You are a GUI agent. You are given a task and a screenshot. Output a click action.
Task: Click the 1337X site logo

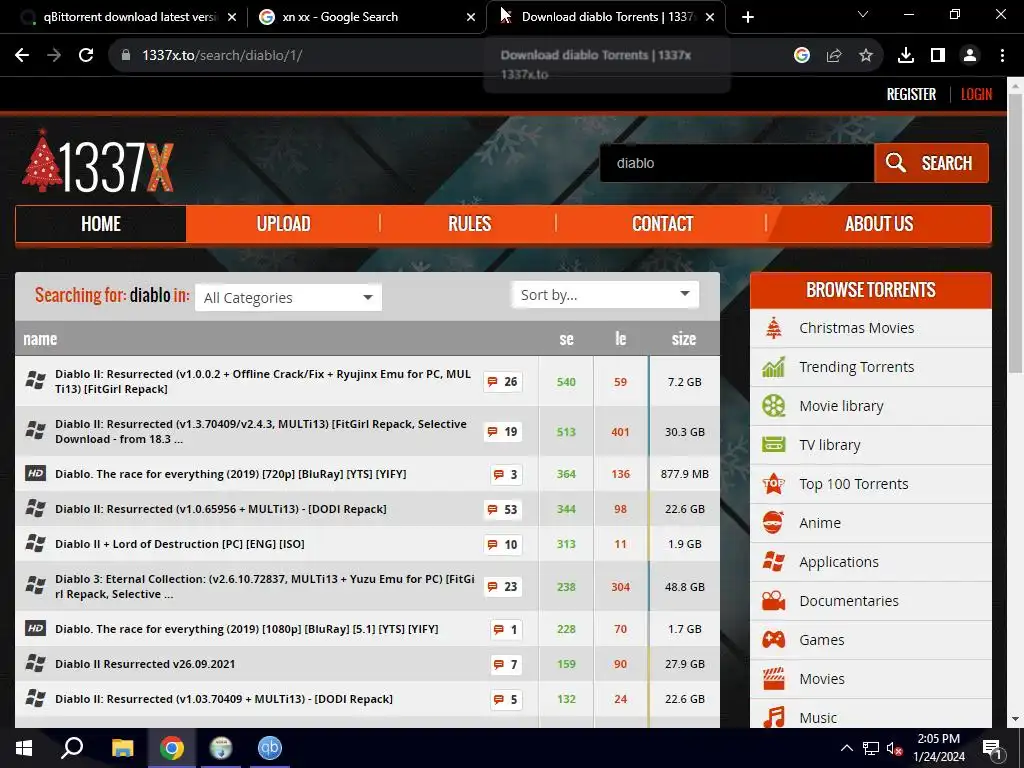pos(98,161)
